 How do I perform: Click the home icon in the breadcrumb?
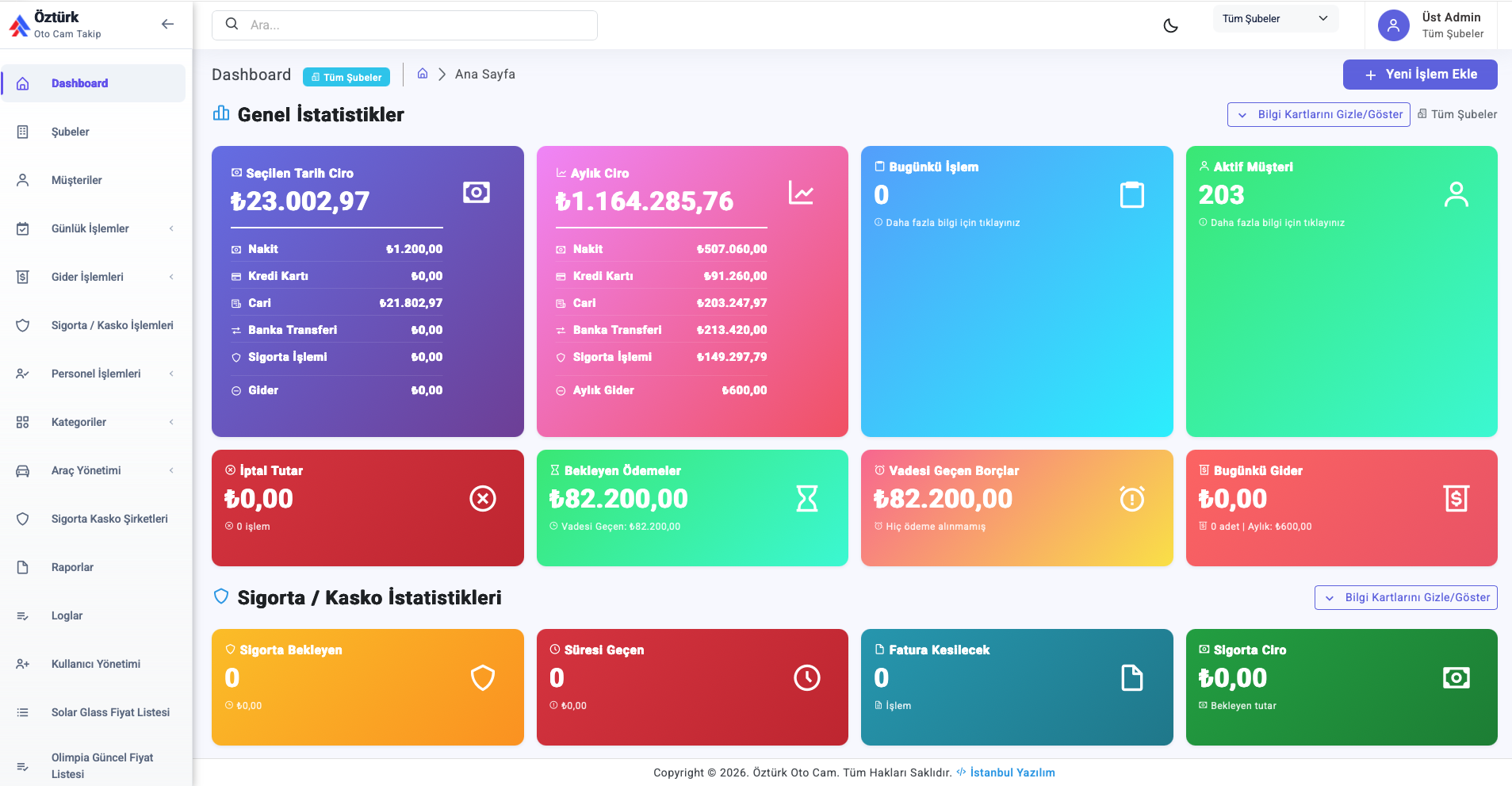(423, 74)
